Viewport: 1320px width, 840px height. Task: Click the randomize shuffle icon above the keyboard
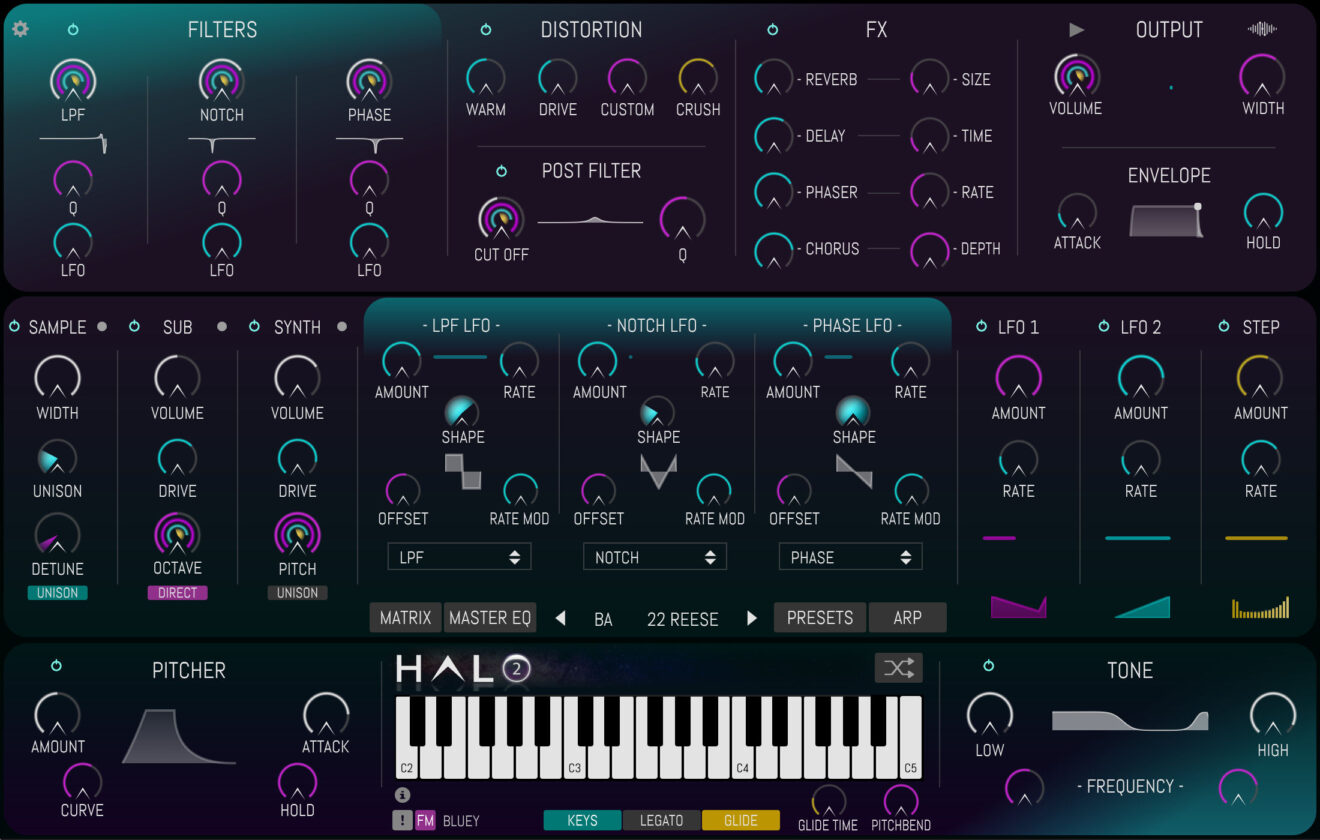pyautogui.click(x=898, y=667)
